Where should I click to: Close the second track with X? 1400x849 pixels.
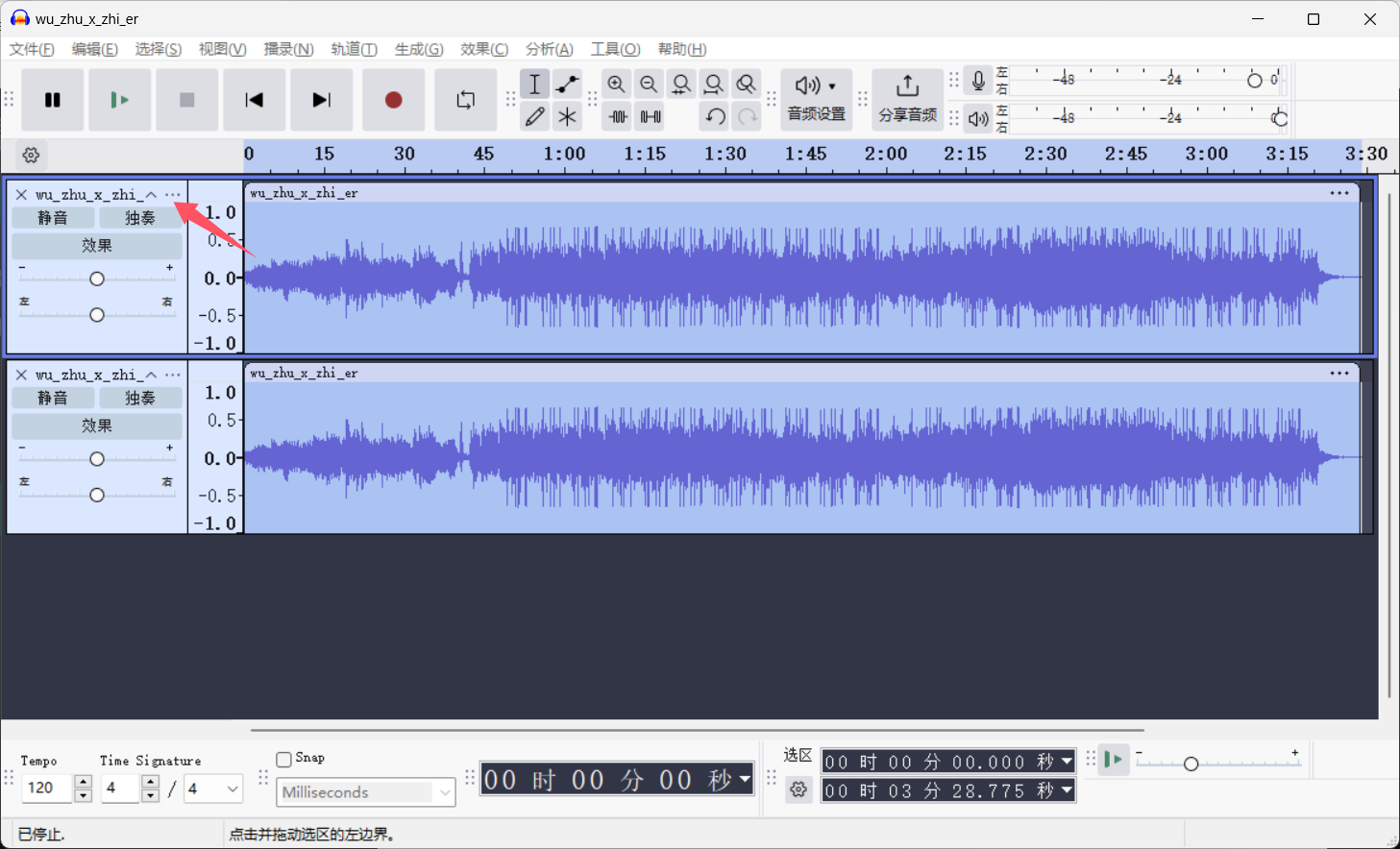[21, 375]
